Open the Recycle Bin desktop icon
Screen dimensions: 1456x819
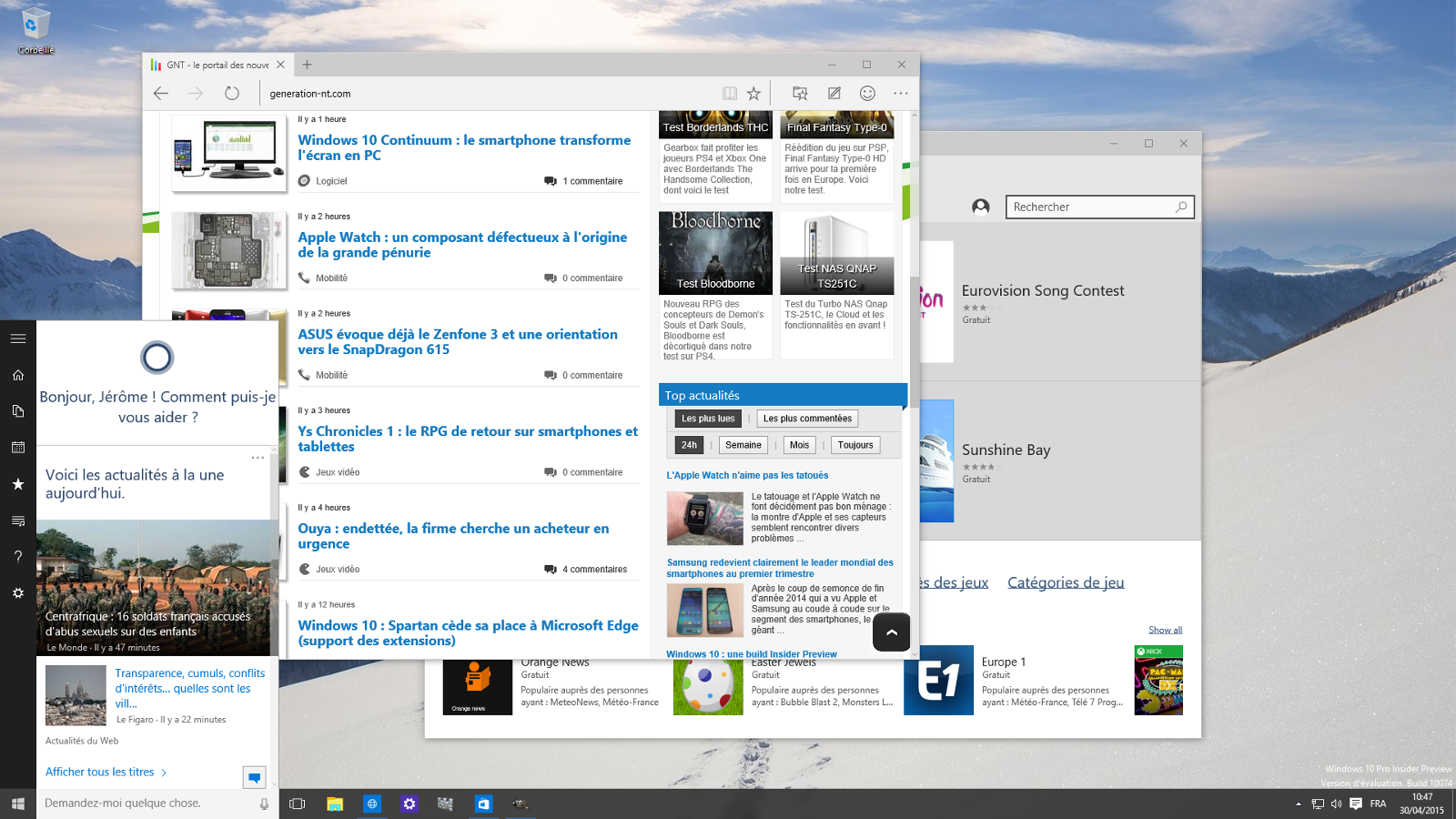point(35,30)
